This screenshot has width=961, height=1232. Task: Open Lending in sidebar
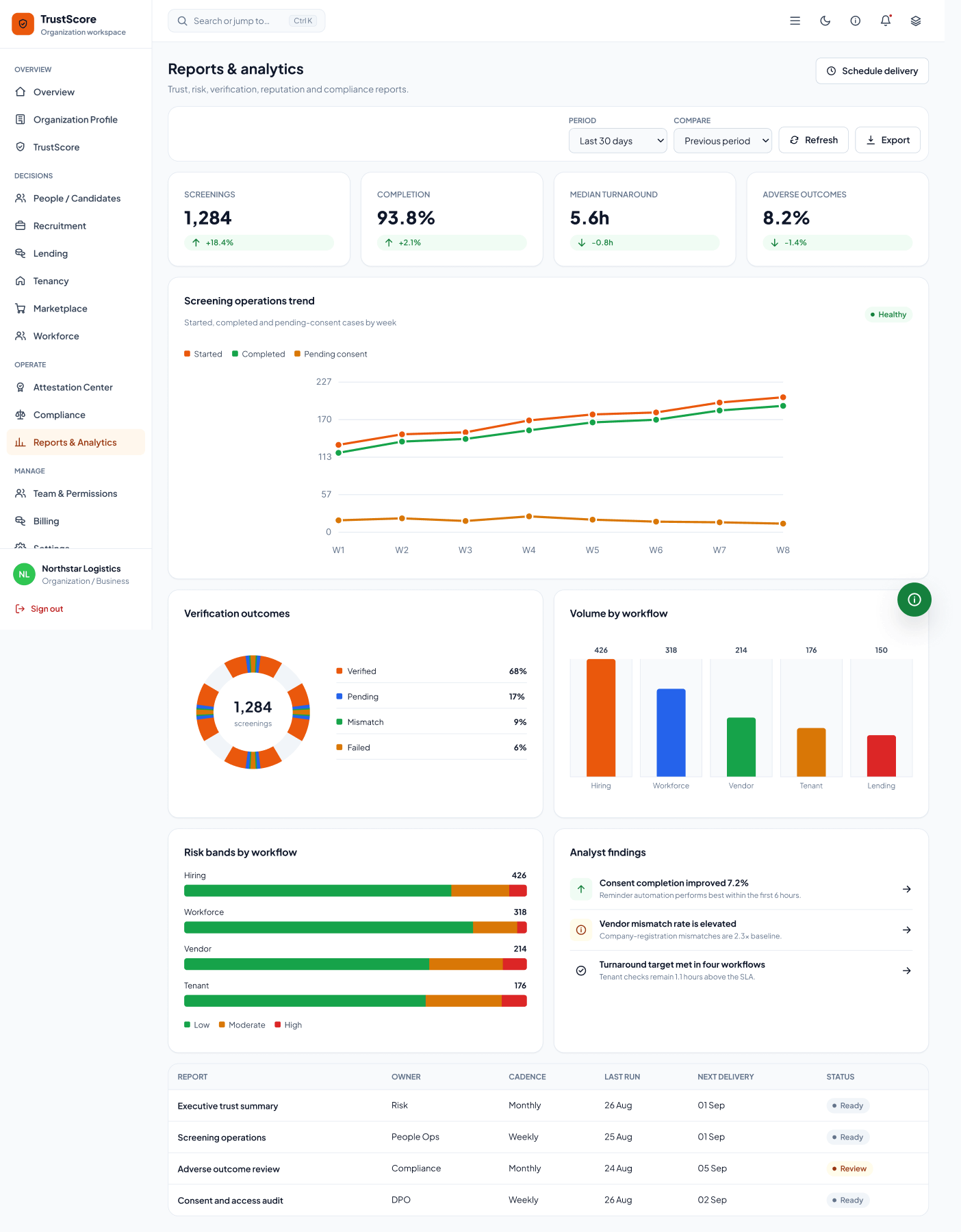(76, 254)
